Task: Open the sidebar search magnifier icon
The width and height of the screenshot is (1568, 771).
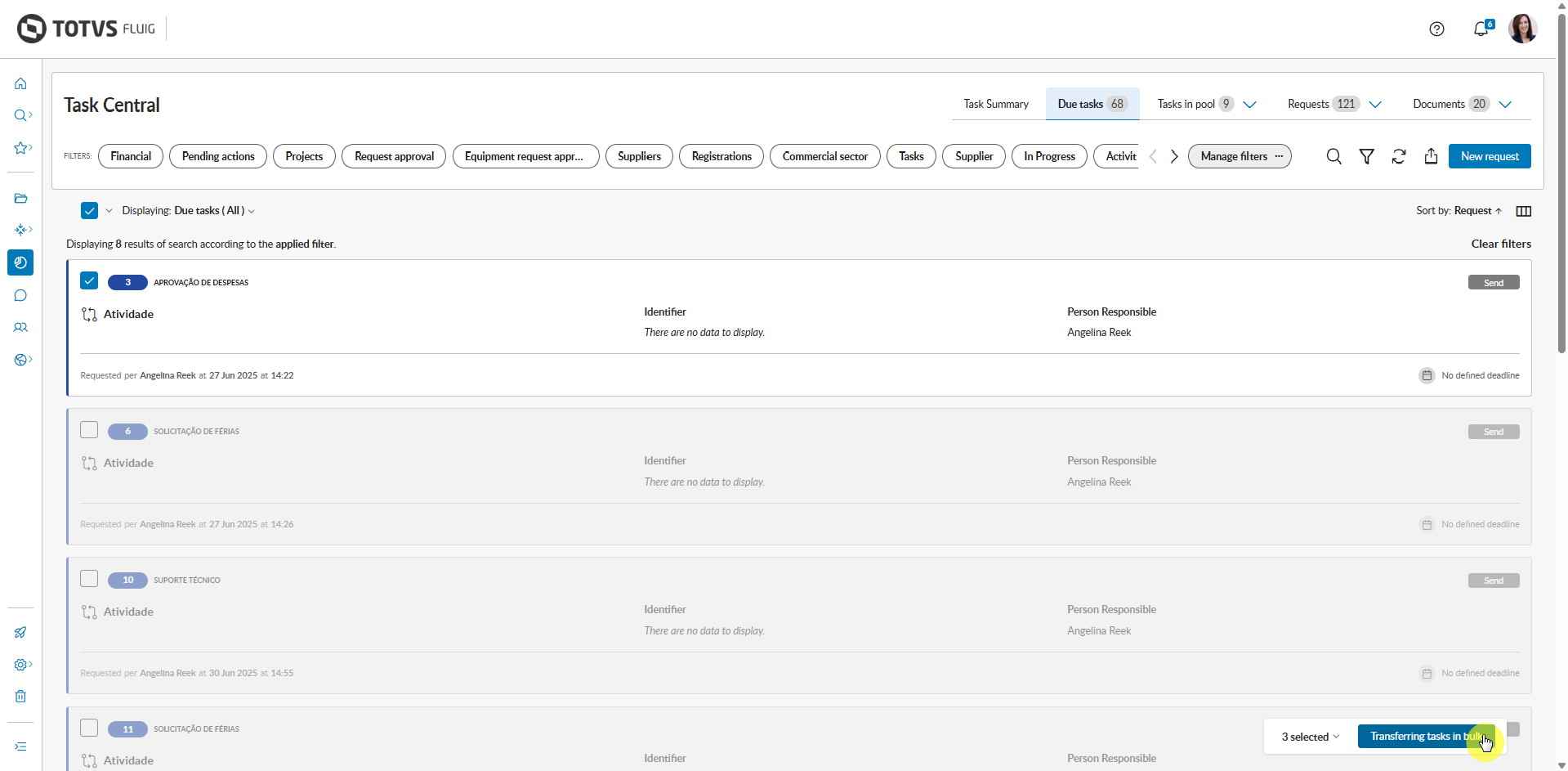Action: pos(20,115)
